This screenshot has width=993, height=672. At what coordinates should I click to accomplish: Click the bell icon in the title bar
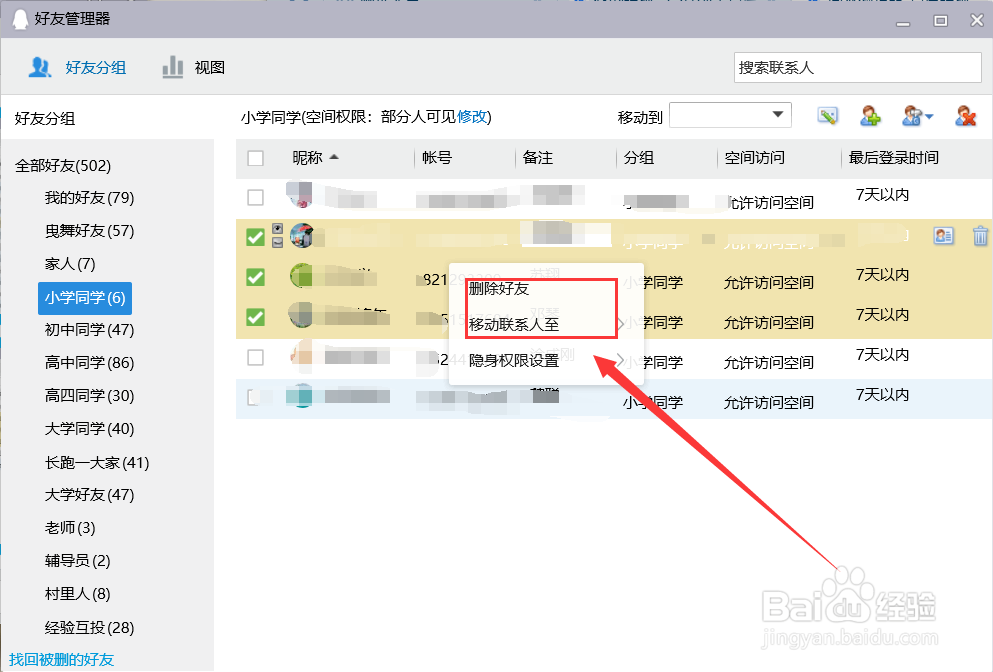(20, 19)
